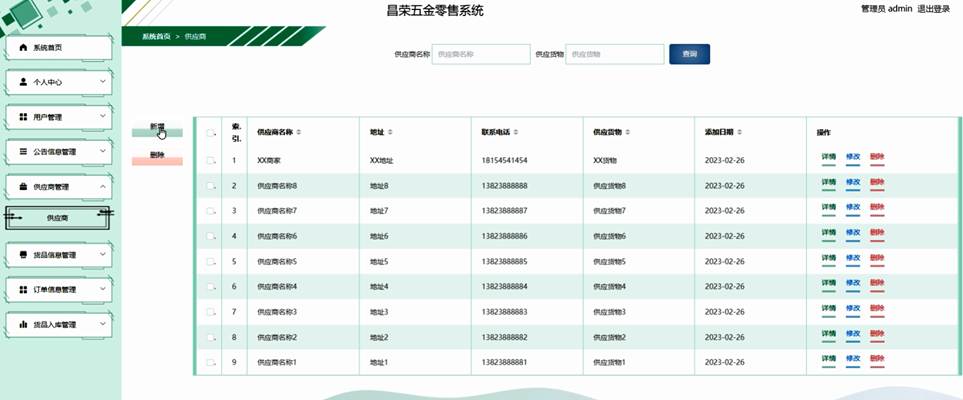963x400 pixels.
Task: Click 系统首页 in the breadcrumb
Action: tap(156, 36)
